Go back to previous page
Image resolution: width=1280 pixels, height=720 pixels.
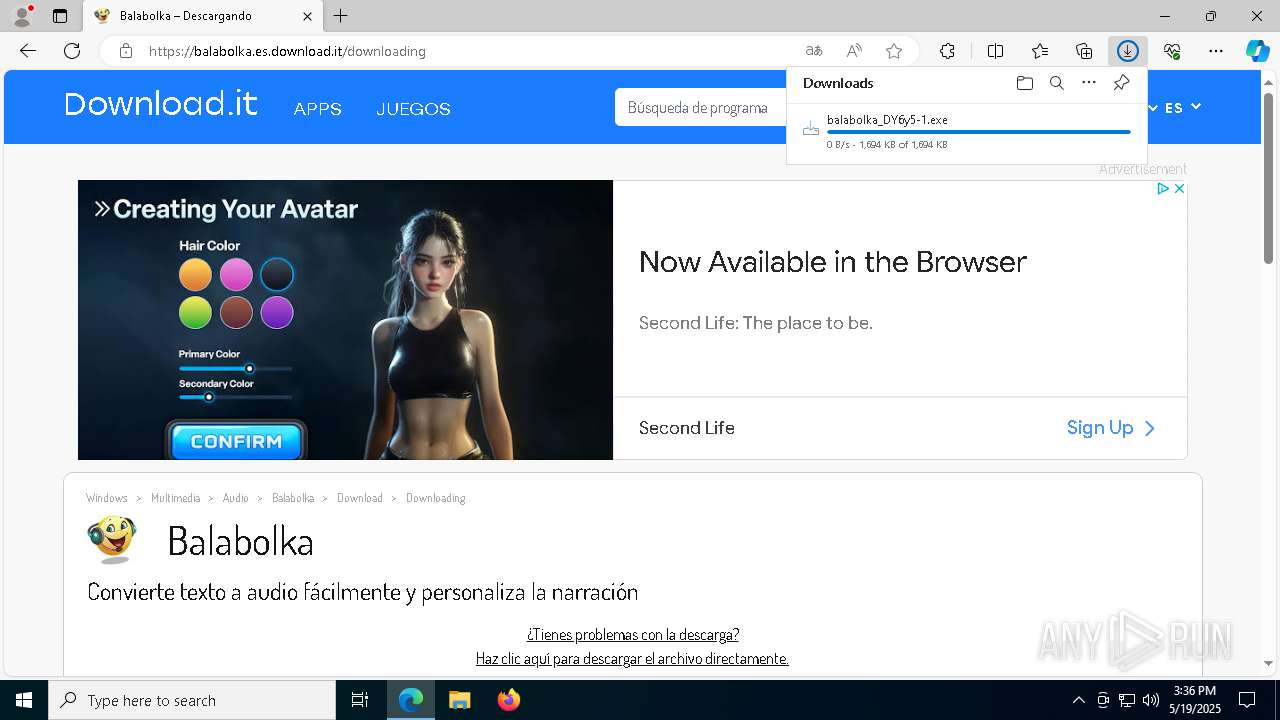28,51
